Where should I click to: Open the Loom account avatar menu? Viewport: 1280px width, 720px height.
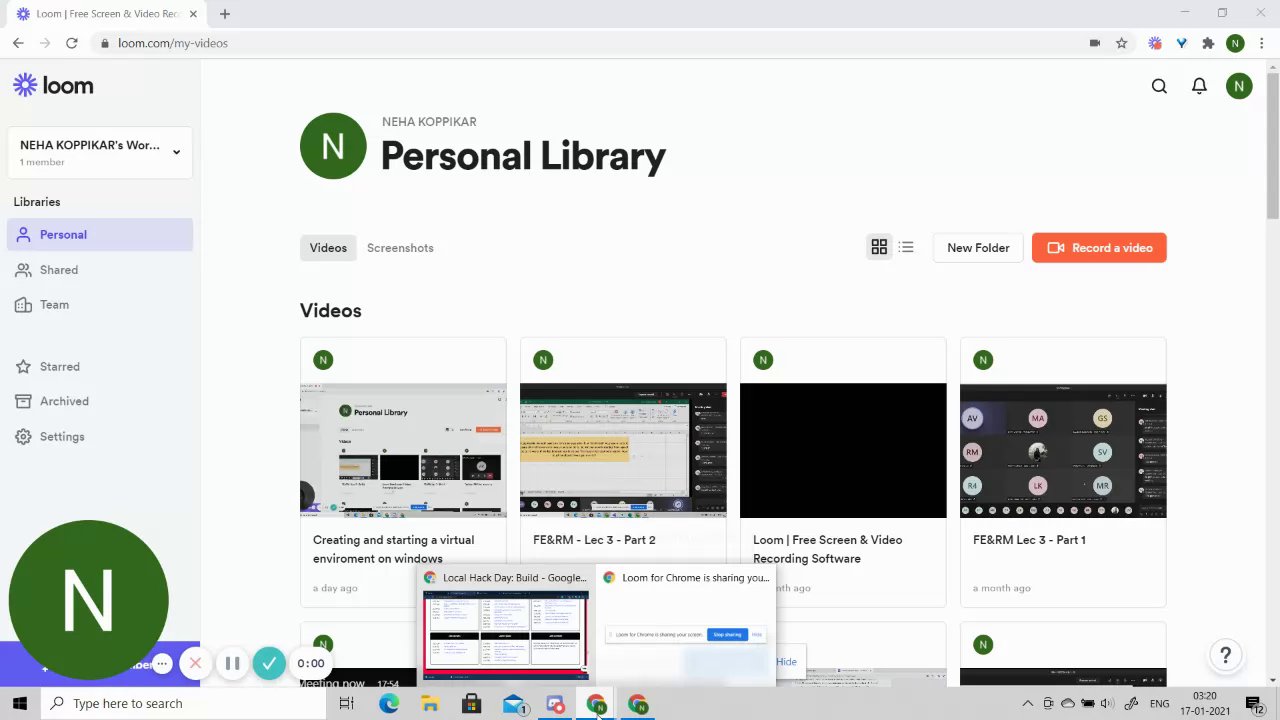1239,86
